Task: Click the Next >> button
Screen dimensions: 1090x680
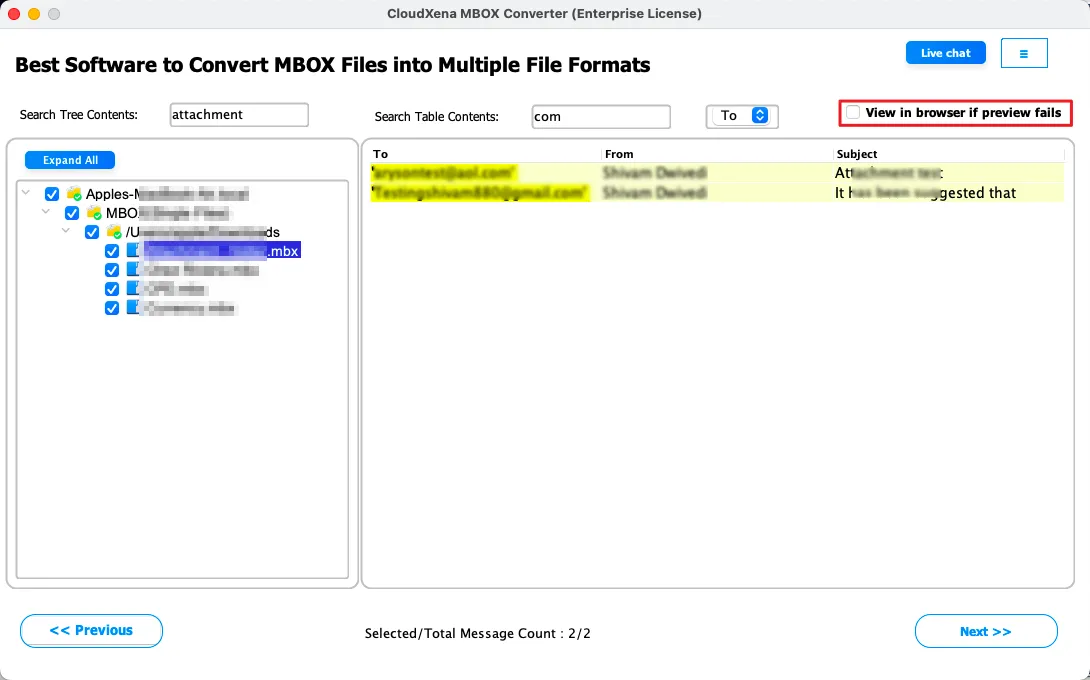Action: [x=985, y=631]
